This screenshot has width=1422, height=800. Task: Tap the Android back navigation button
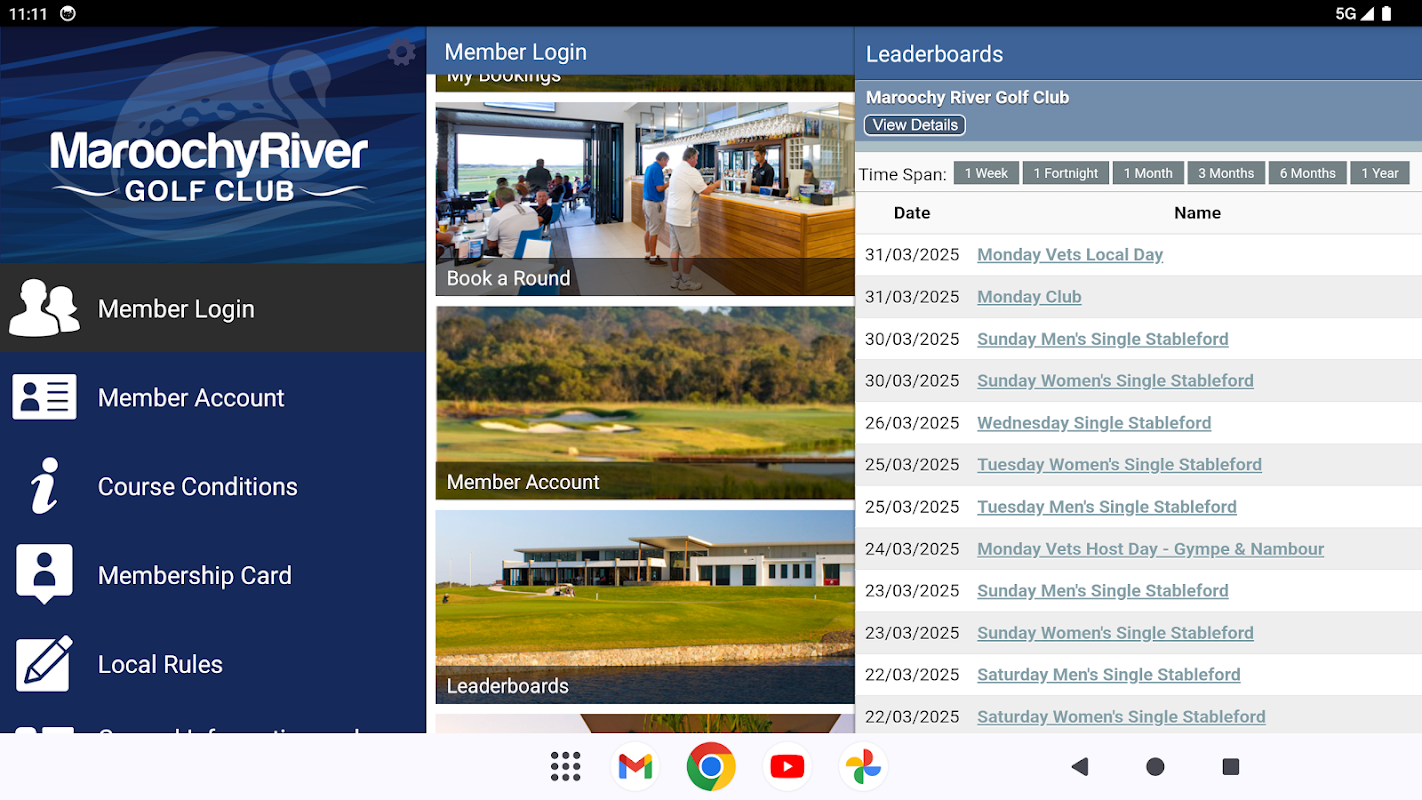(x=1079, y=767)
